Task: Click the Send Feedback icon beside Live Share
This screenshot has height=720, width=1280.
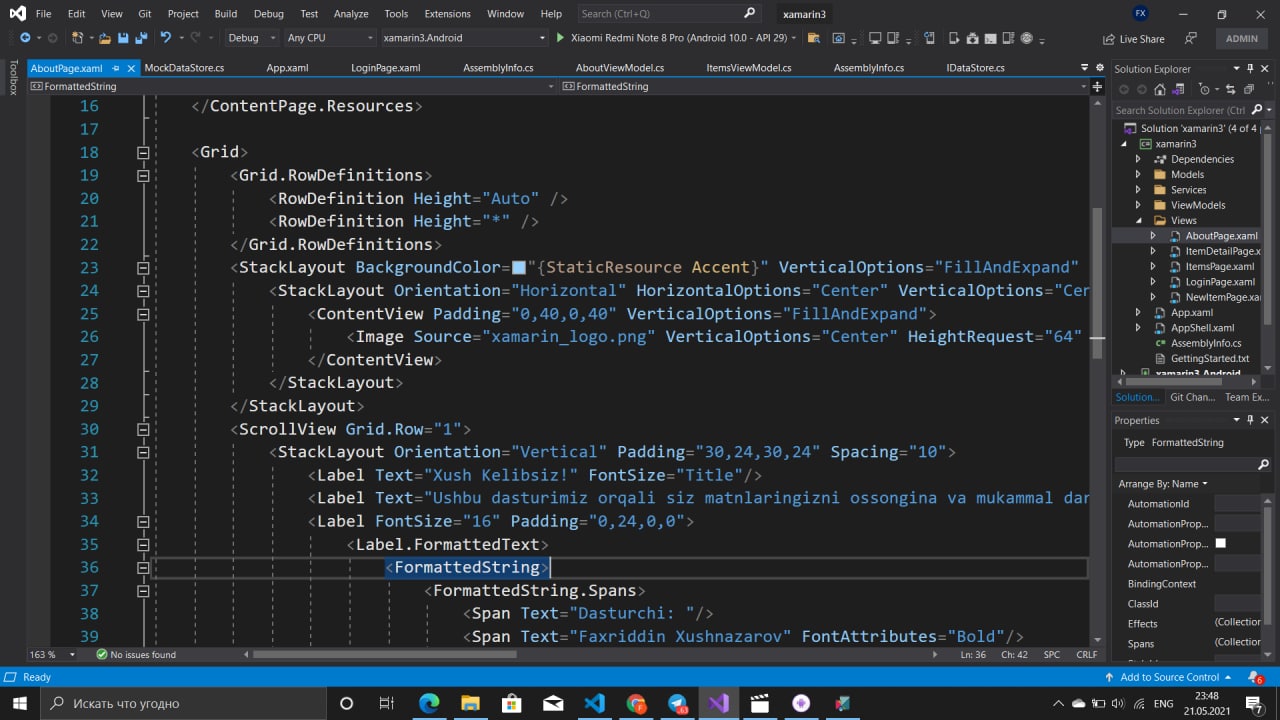Action: coord(1190,38)
